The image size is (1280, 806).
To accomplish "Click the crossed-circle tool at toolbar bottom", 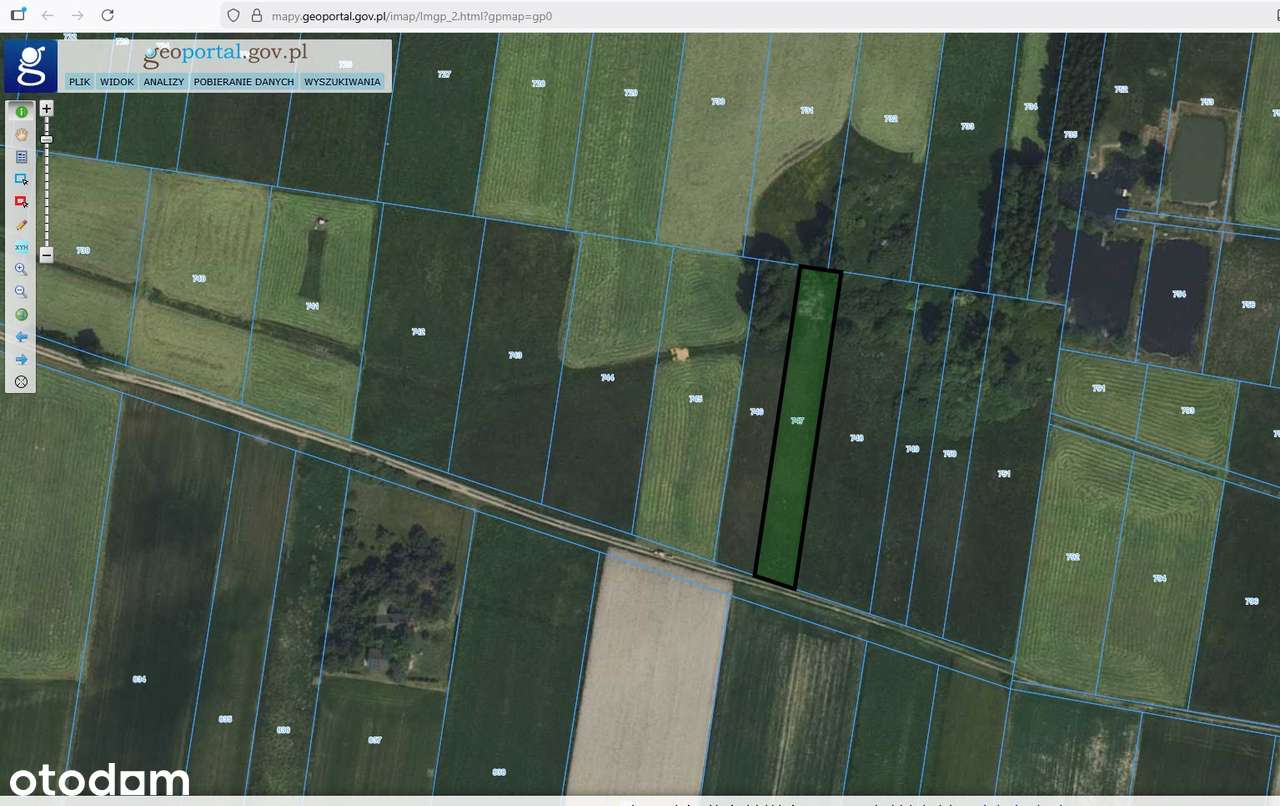I will pyautogui.click(x=21, y=382).
